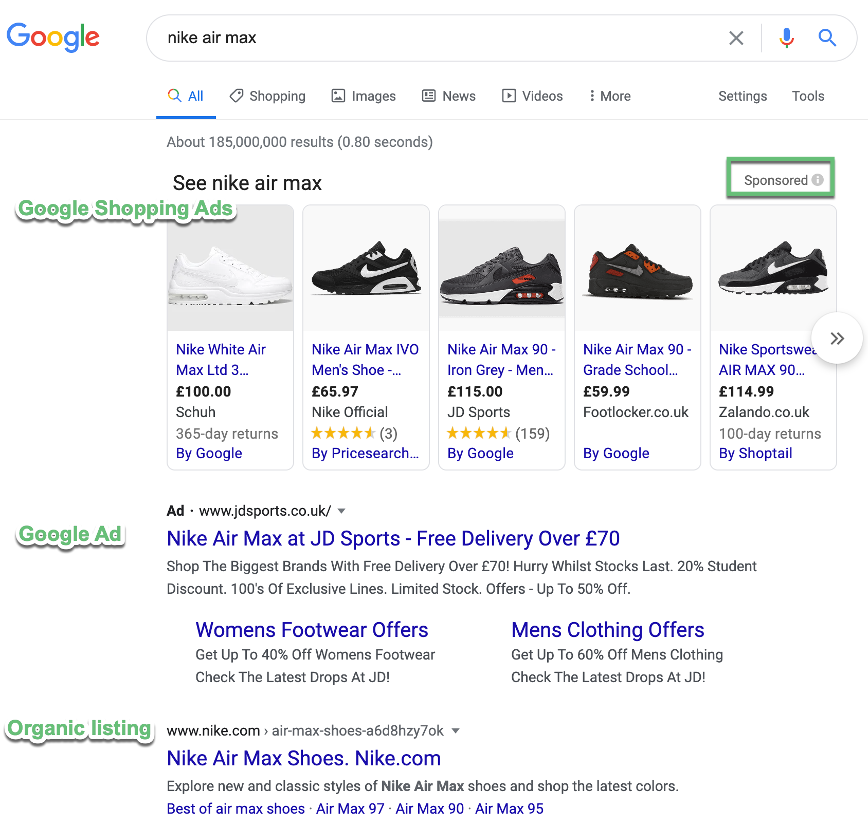
Task: Open the More dropdown in the tab bar
Action: coord(609,95)
